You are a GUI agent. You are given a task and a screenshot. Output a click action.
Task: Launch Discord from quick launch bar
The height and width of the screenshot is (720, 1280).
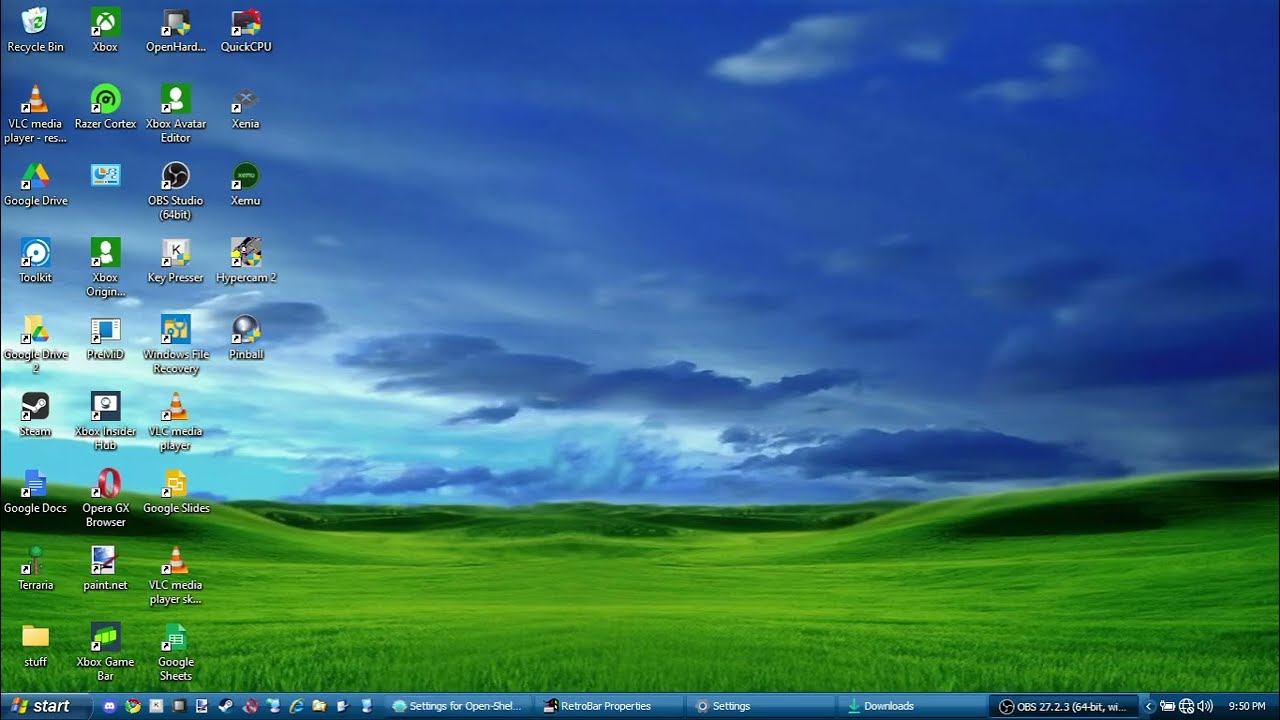109,706
